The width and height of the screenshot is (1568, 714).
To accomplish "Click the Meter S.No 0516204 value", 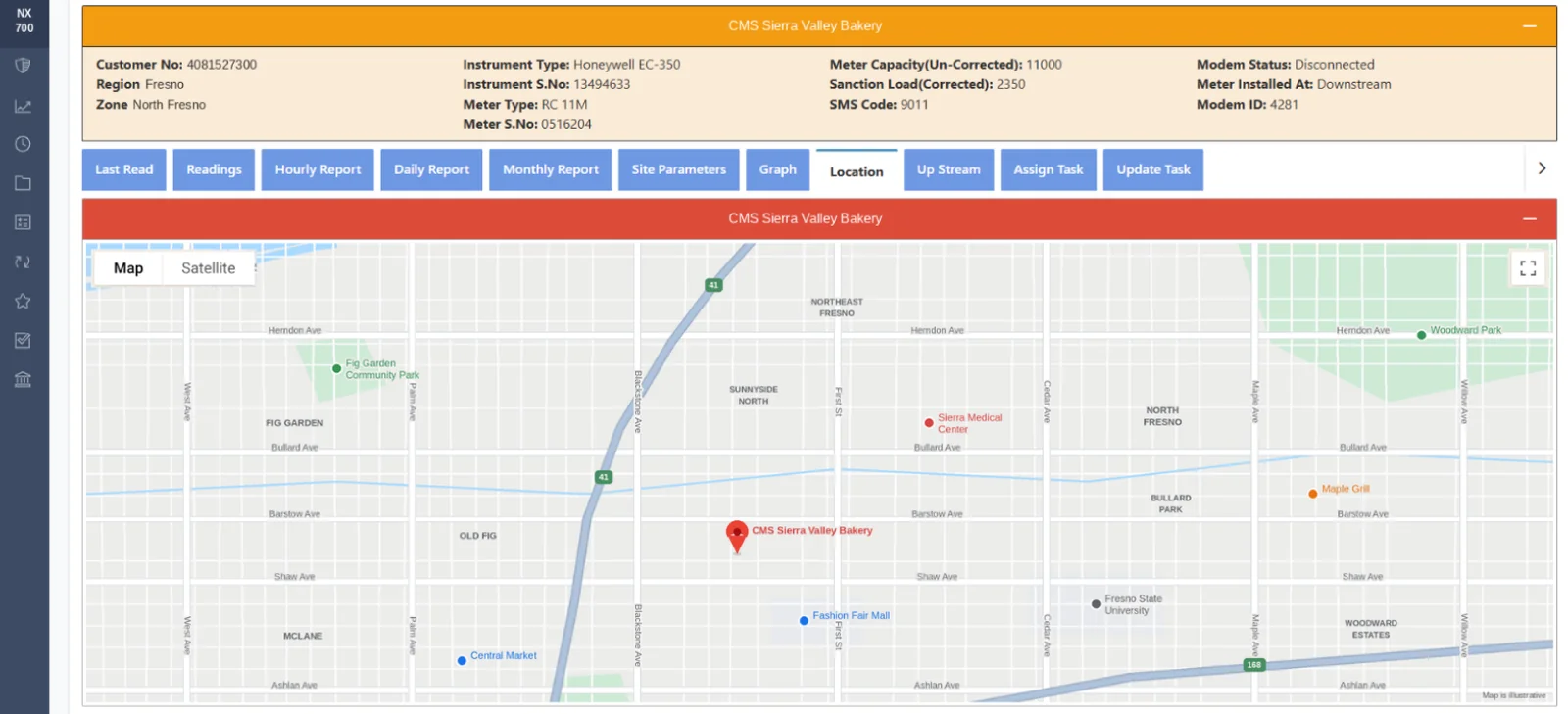I will click(x=566, y=124).
